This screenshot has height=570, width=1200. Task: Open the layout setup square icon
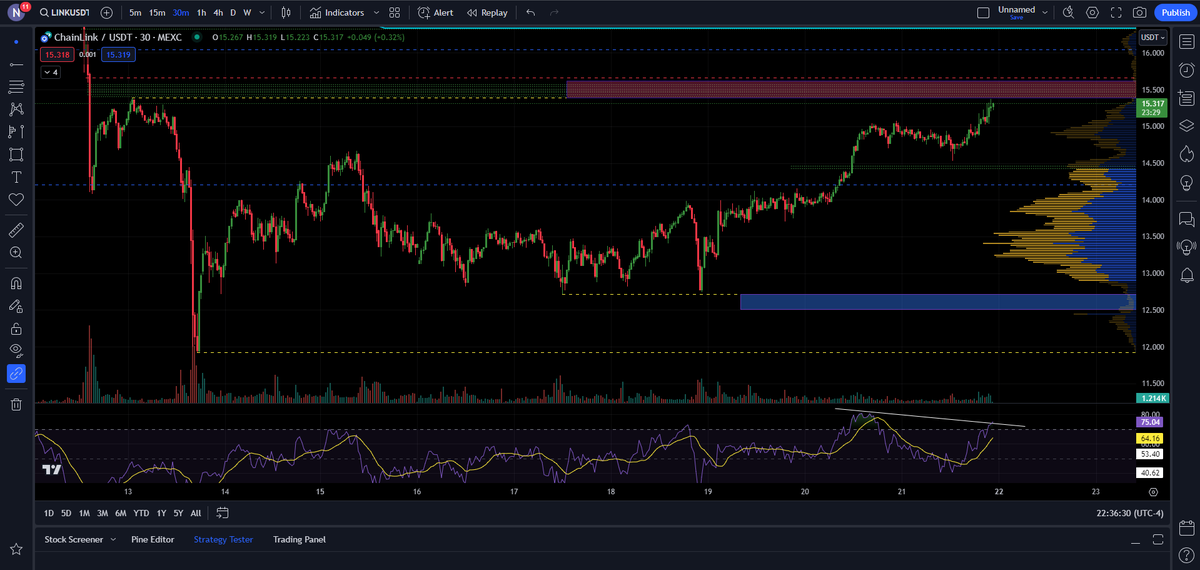click(x=983, y=13)
